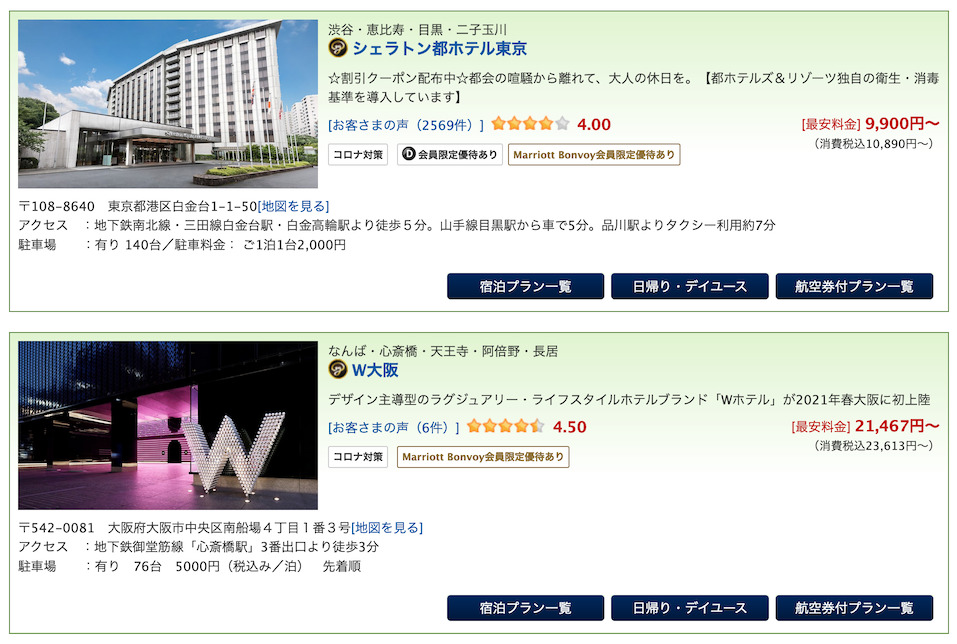This screenshot has height=644, width=957.
Task: Click the W Osaka entrance photo
Action: [x=168, y=425]
